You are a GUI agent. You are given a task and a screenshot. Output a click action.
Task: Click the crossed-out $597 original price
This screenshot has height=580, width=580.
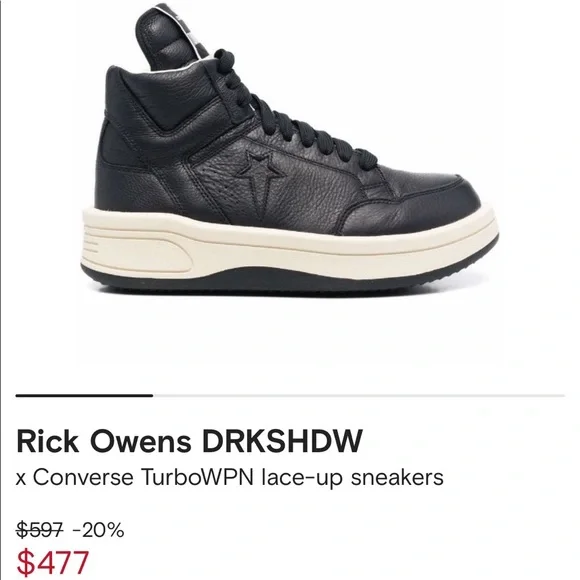40,530
